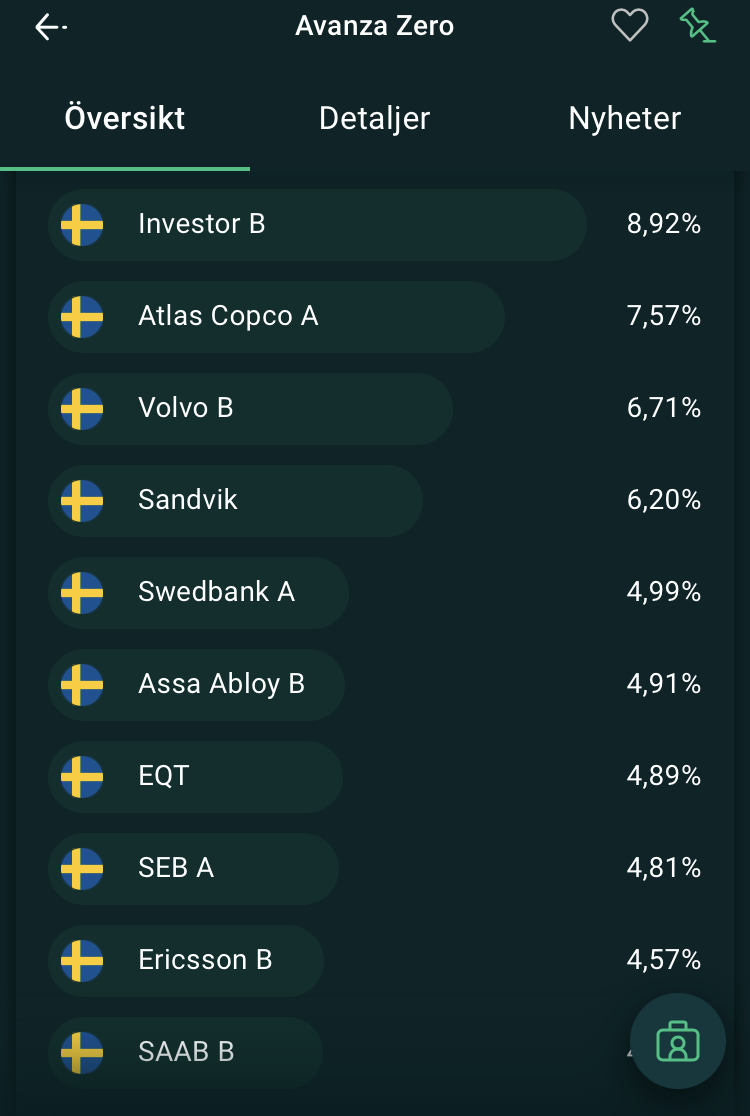Open the SAAB B holding
The width and height of the screenshot is (750, 1116).
click(x=186, y=1053)
